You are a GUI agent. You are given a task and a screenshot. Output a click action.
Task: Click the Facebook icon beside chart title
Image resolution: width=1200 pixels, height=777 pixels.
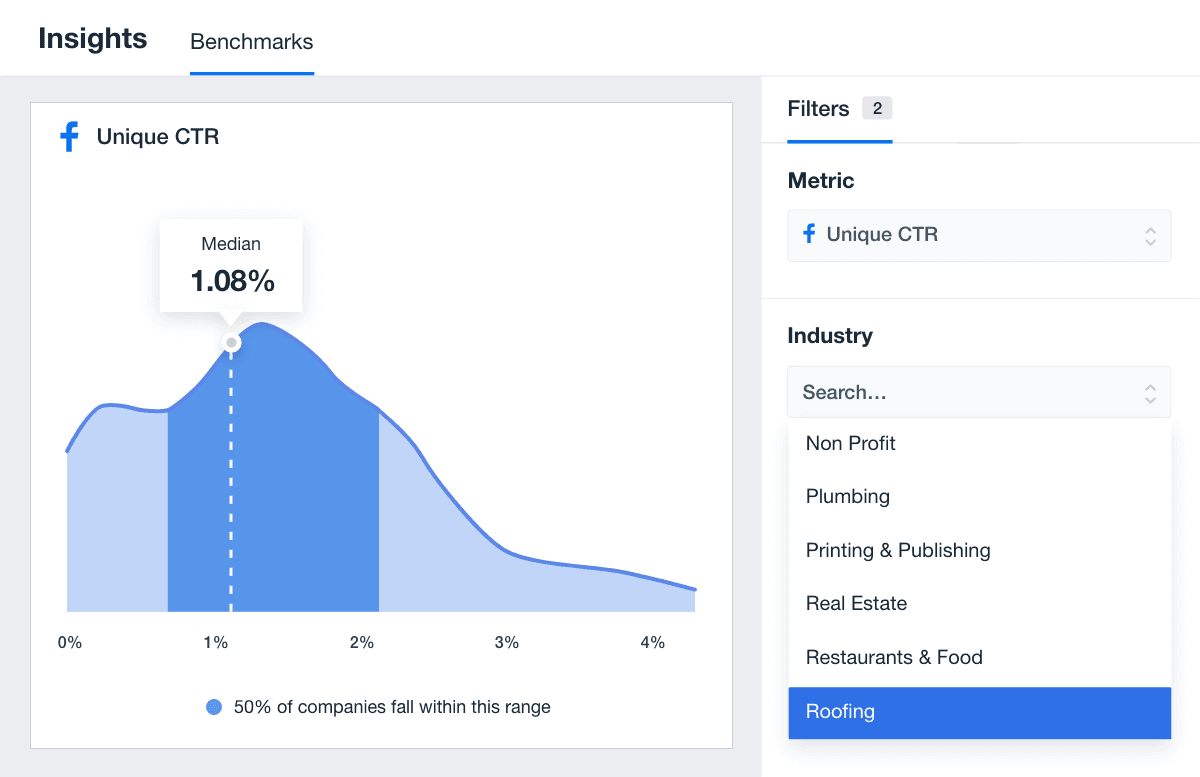pyautogui.click(x=69, y=137)
